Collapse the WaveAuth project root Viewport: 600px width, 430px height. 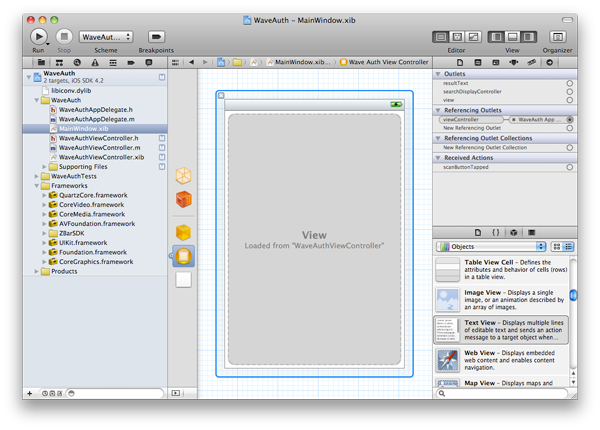[x=29, y=77]
